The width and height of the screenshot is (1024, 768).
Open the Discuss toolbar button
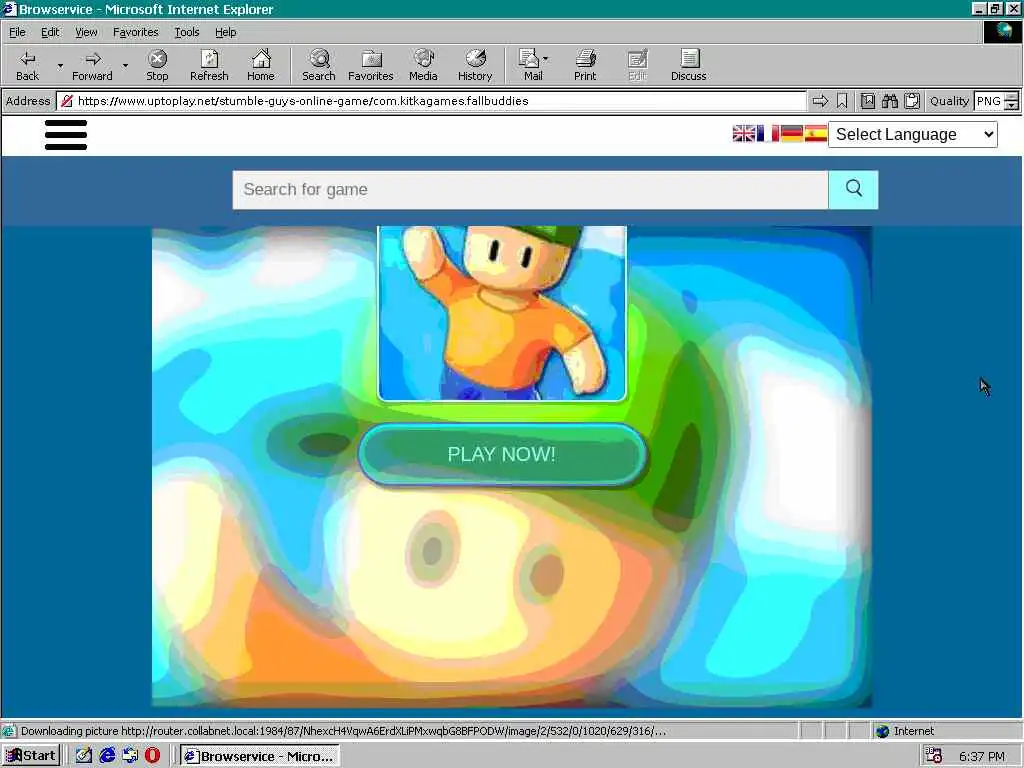pyautogui.click(x=688, y=65)
